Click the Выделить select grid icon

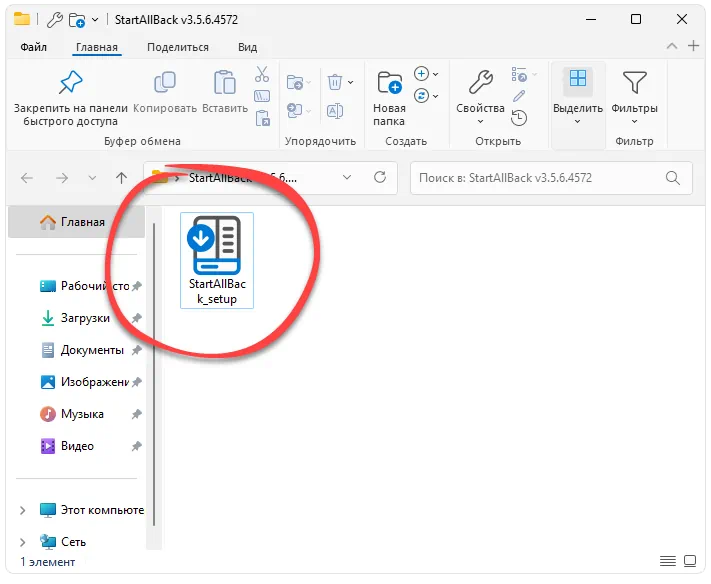click(578, 79)
